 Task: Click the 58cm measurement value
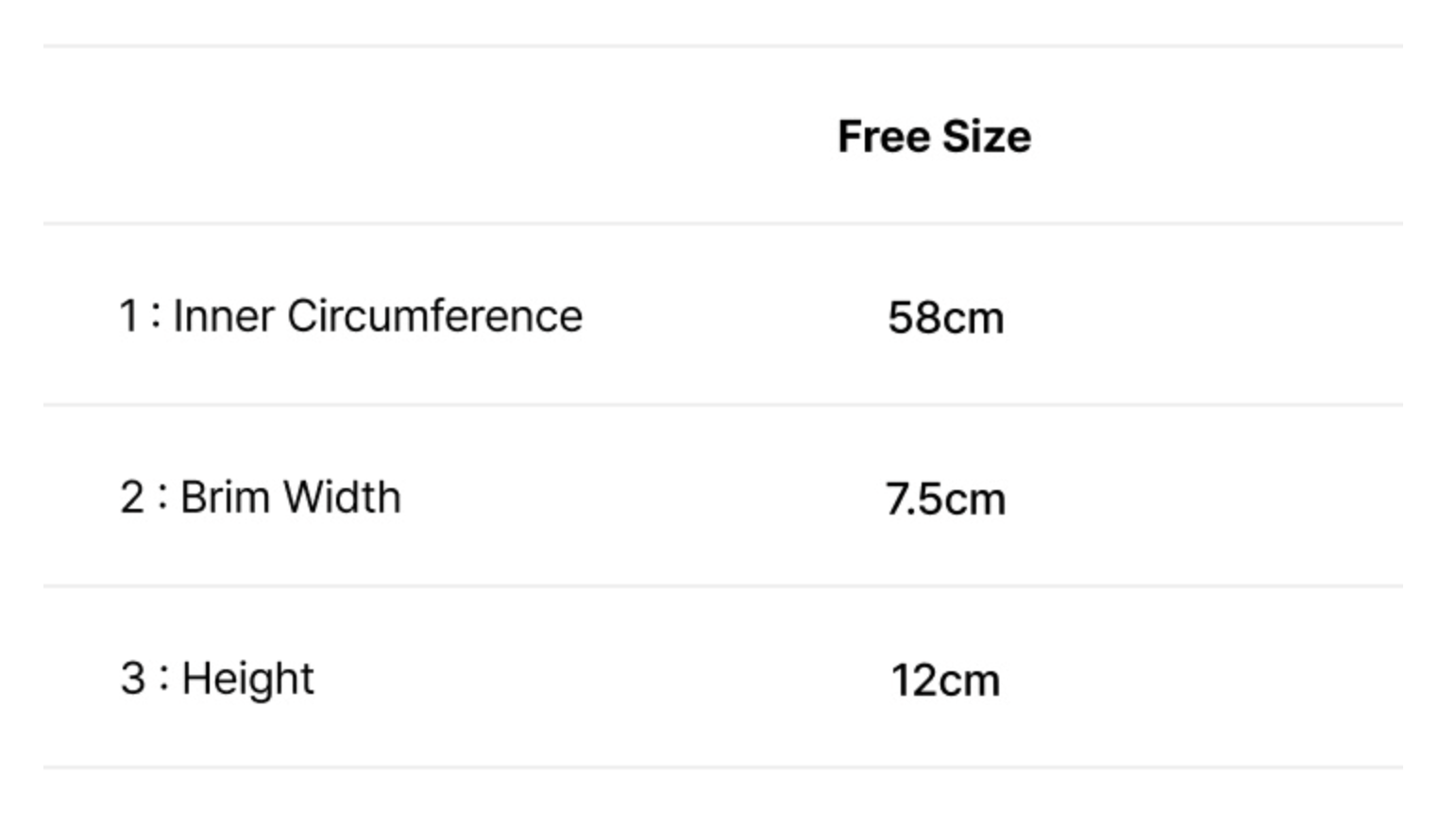[x=945, y=318]
